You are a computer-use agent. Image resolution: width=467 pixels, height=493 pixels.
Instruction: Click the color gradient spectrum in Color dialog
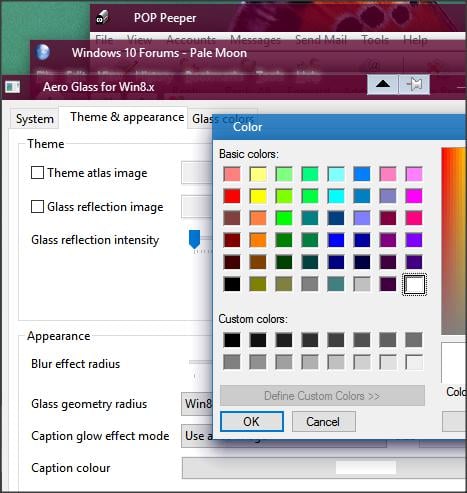click(x=453, y=241)
